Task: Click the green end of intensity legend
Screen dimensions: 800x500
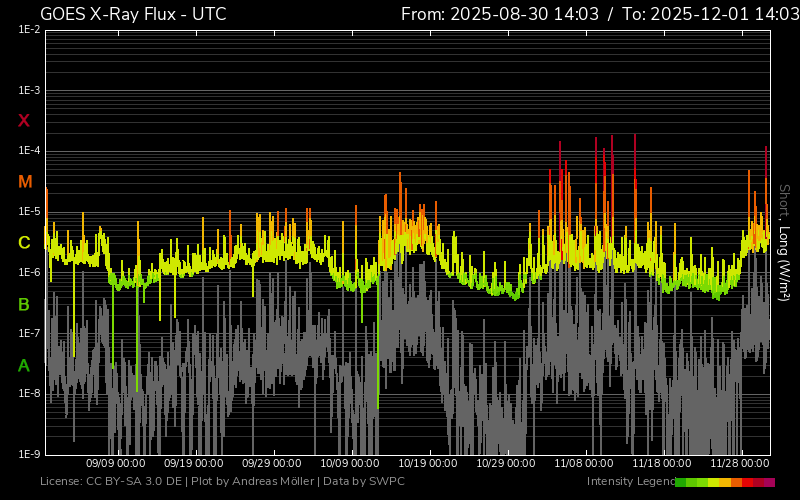Action: point(681,482)
